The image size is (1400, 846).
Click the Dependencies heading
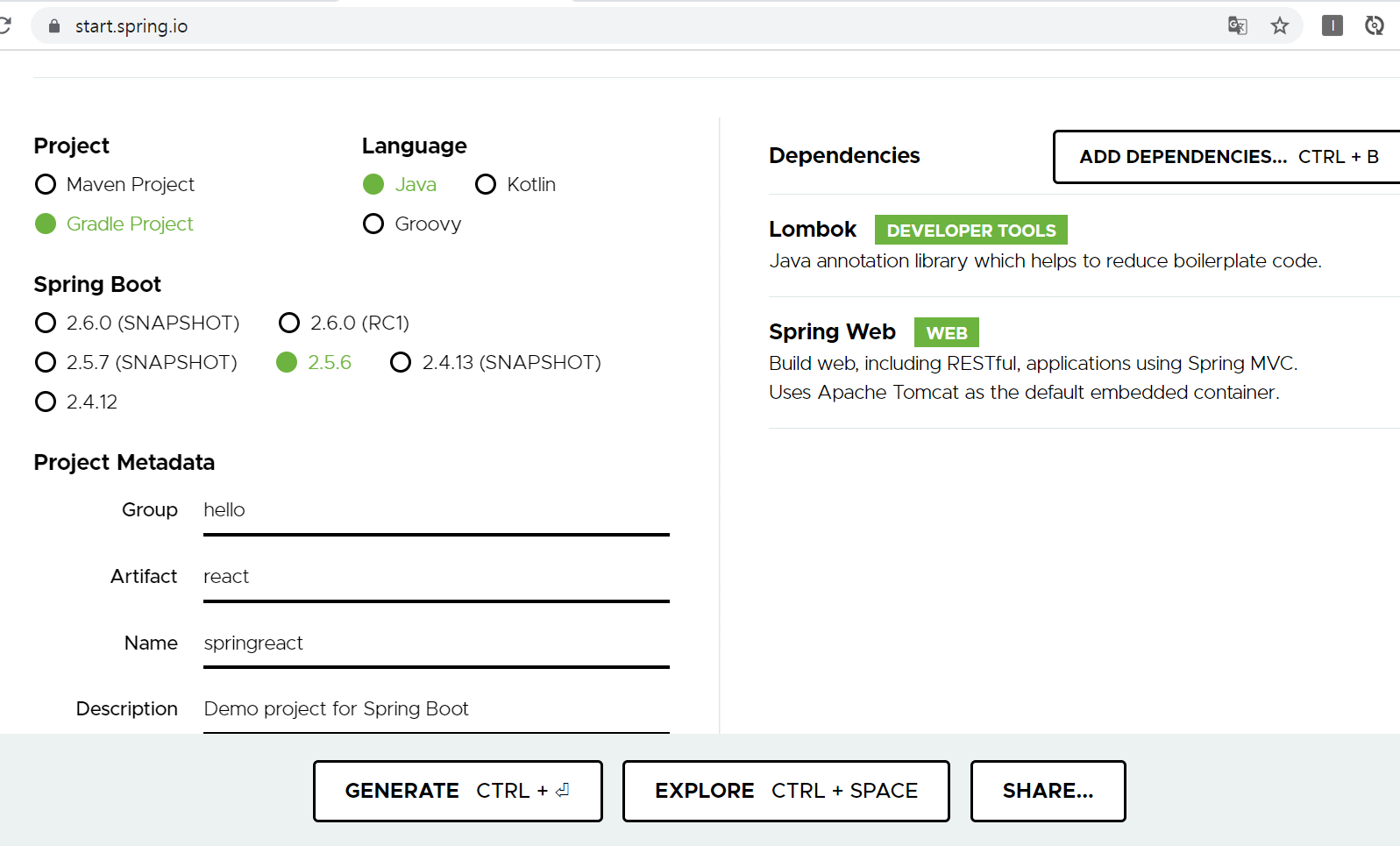click(x=844, y=155)
